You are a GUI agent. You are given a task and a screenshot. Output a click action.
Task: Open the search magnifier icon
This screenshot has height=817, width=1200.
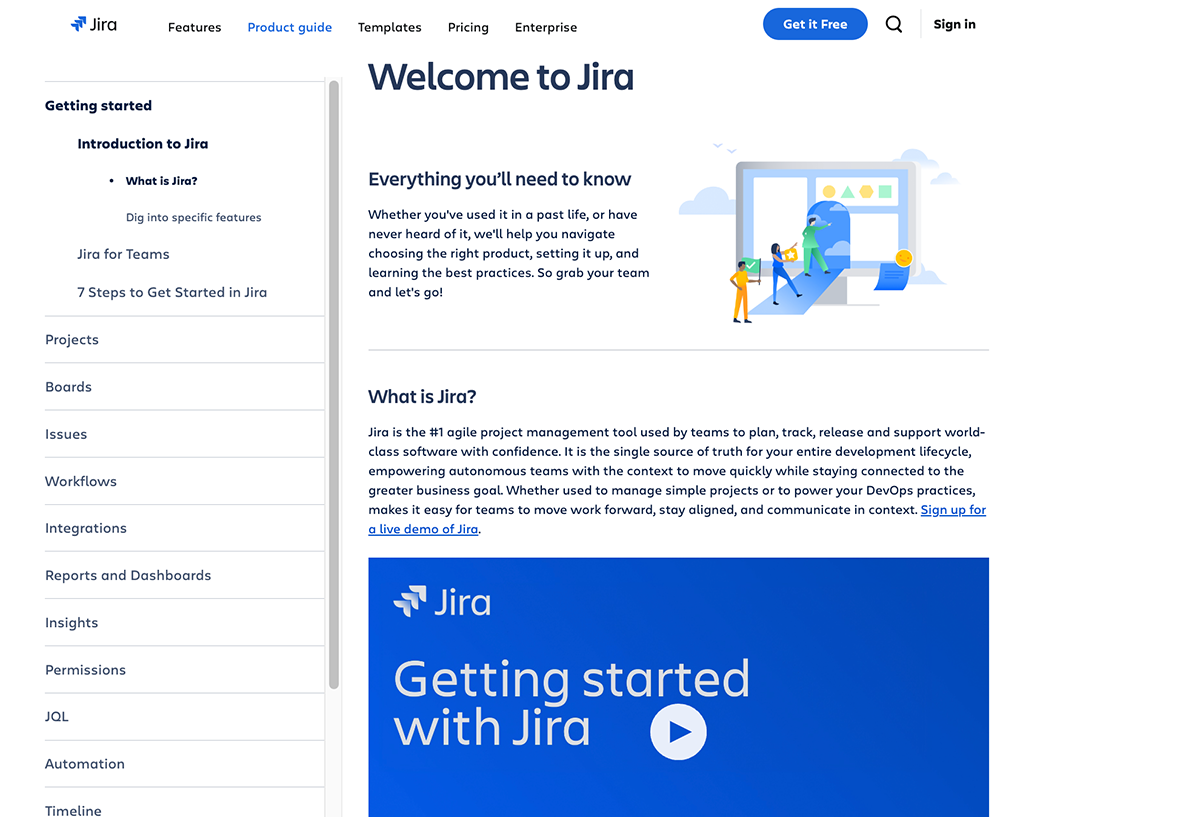[x=893, y=24]
